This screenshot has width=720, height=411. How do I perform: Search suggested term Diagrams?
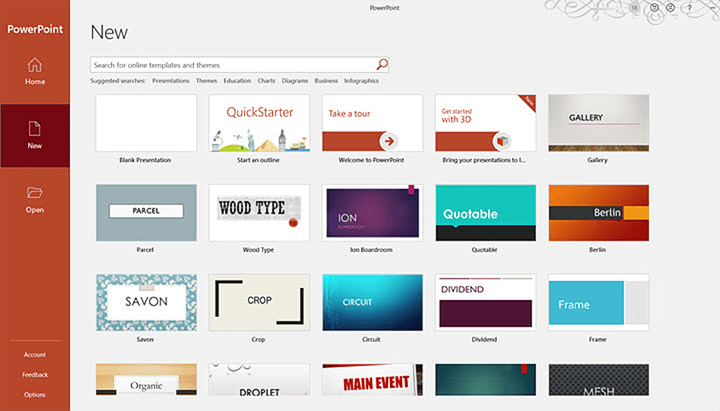[295, 81]
